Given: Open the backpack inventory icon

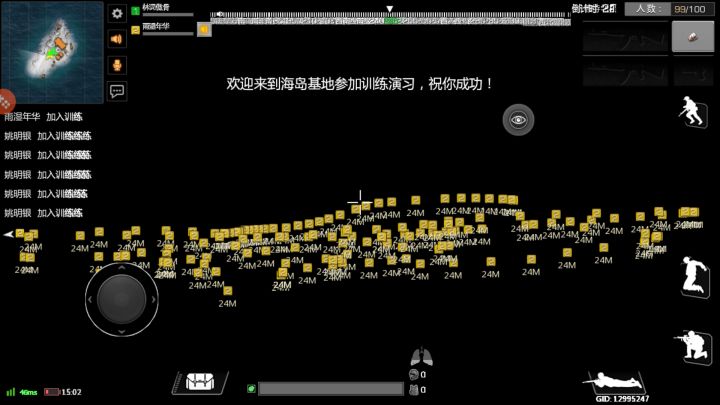Looking at the screenshot, I should click(x=200, y=382).
